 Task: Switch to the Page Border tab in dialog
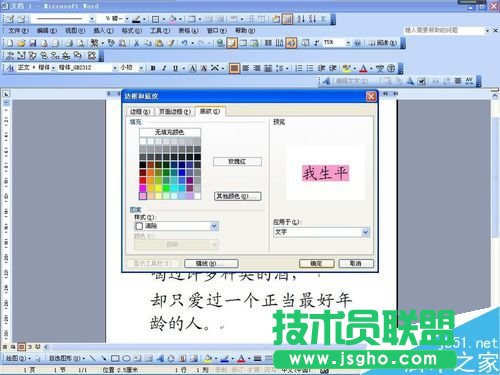(x=175, y=112)
